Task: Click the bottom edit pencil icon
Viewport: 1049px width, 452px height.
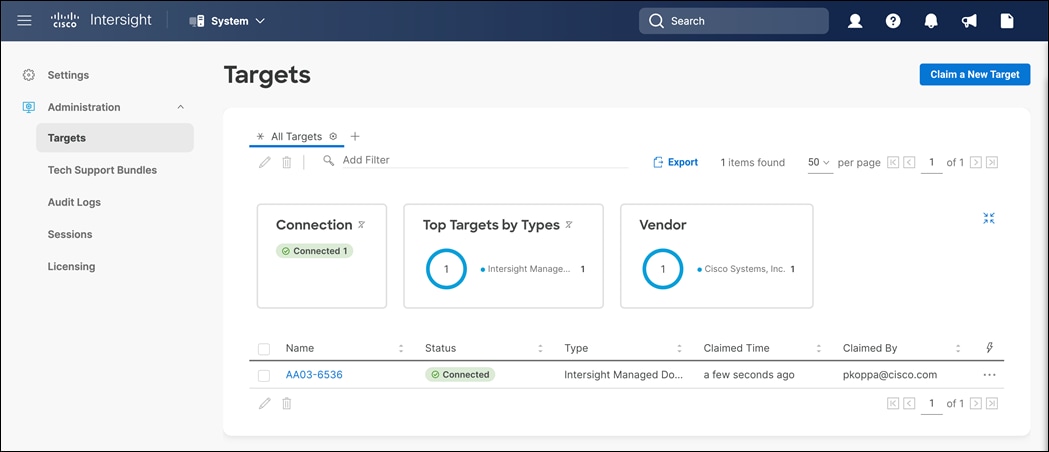Action: [265, 403]
